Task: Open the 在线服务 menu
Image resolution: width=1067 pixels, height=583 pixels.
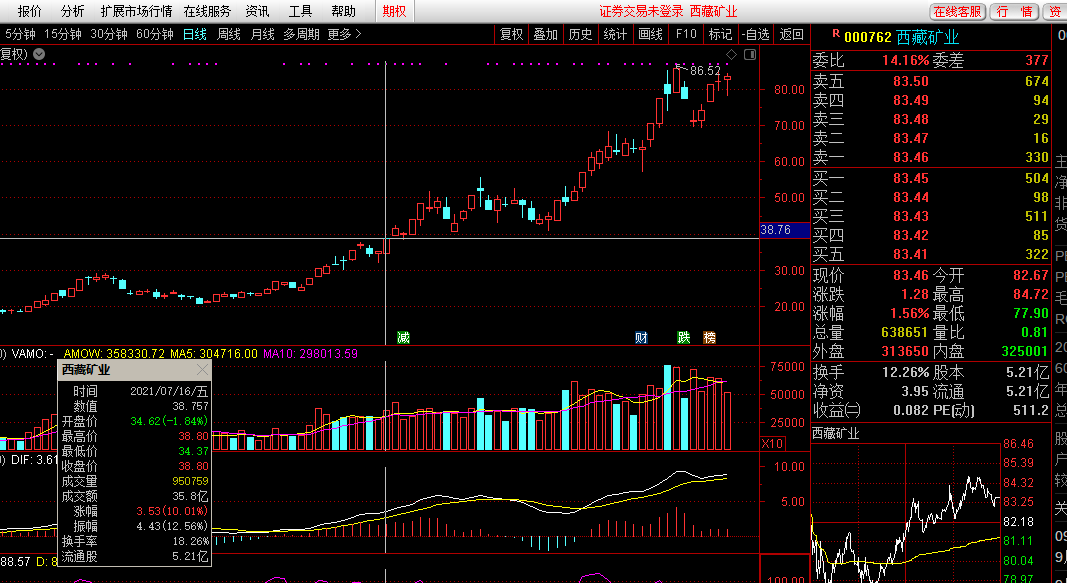Action: [207, 12]
